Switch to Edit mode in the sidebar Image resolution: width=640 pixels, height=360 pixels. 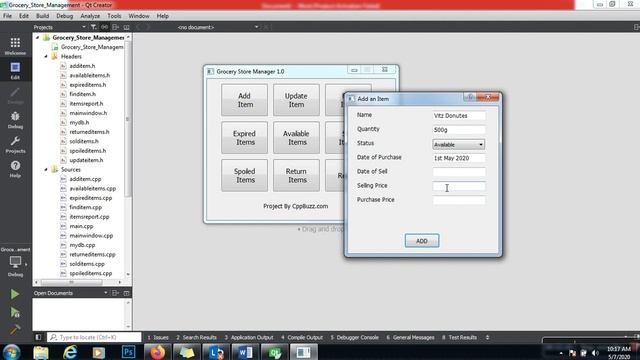tap(15, 70)
